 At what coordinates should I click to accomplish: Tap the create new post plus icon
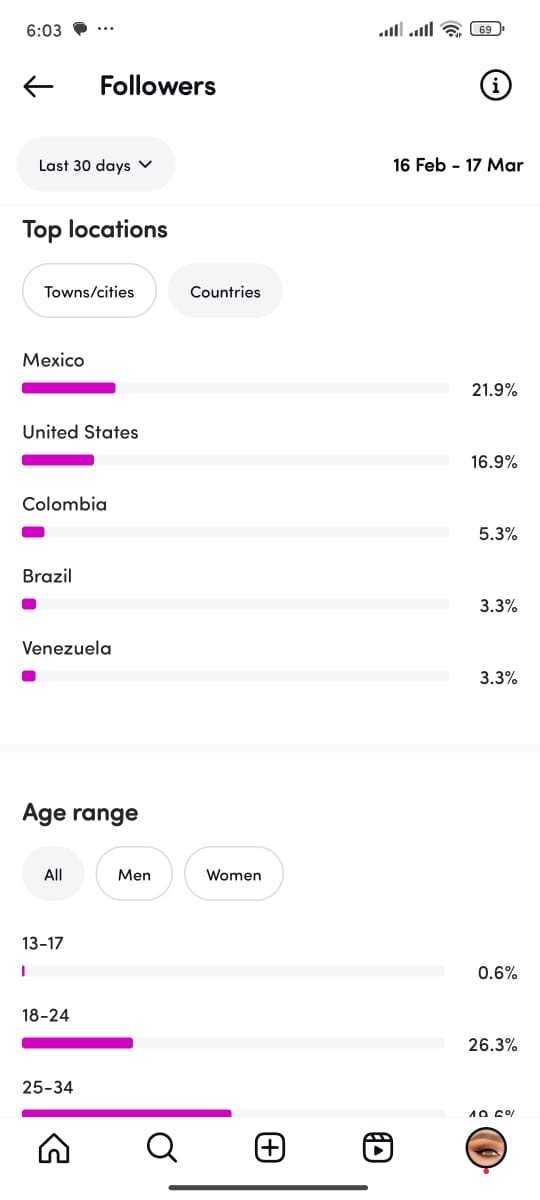pos(270,1148)
